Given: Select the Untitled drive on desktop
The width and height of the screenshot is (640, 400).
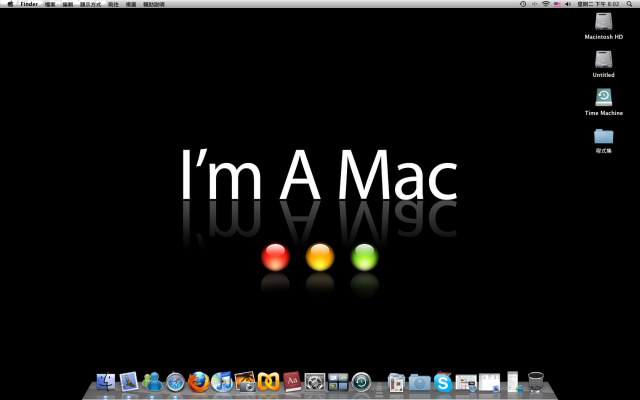Looking at the screenshot, I should pos(604,64).
